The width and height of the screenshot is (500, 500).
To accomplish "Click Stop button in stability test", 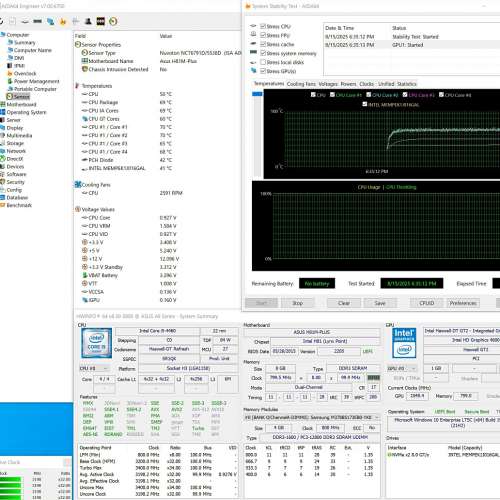I will coord(297,303).
